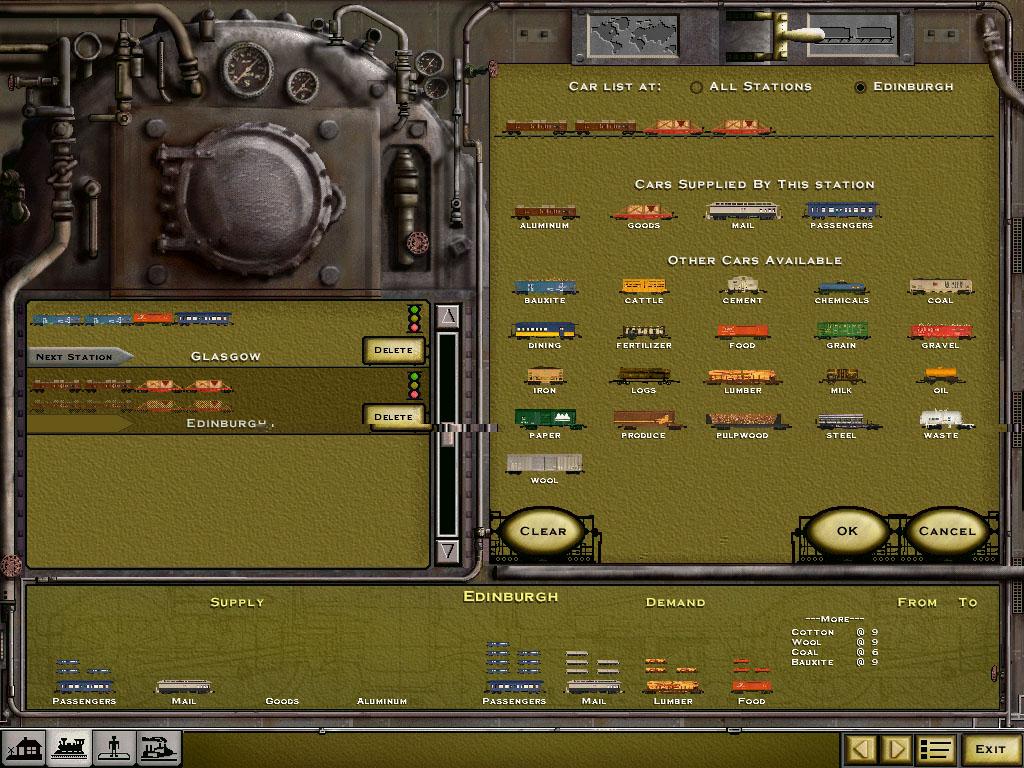Select the All Stations radio button

click(x=696, y=87)
